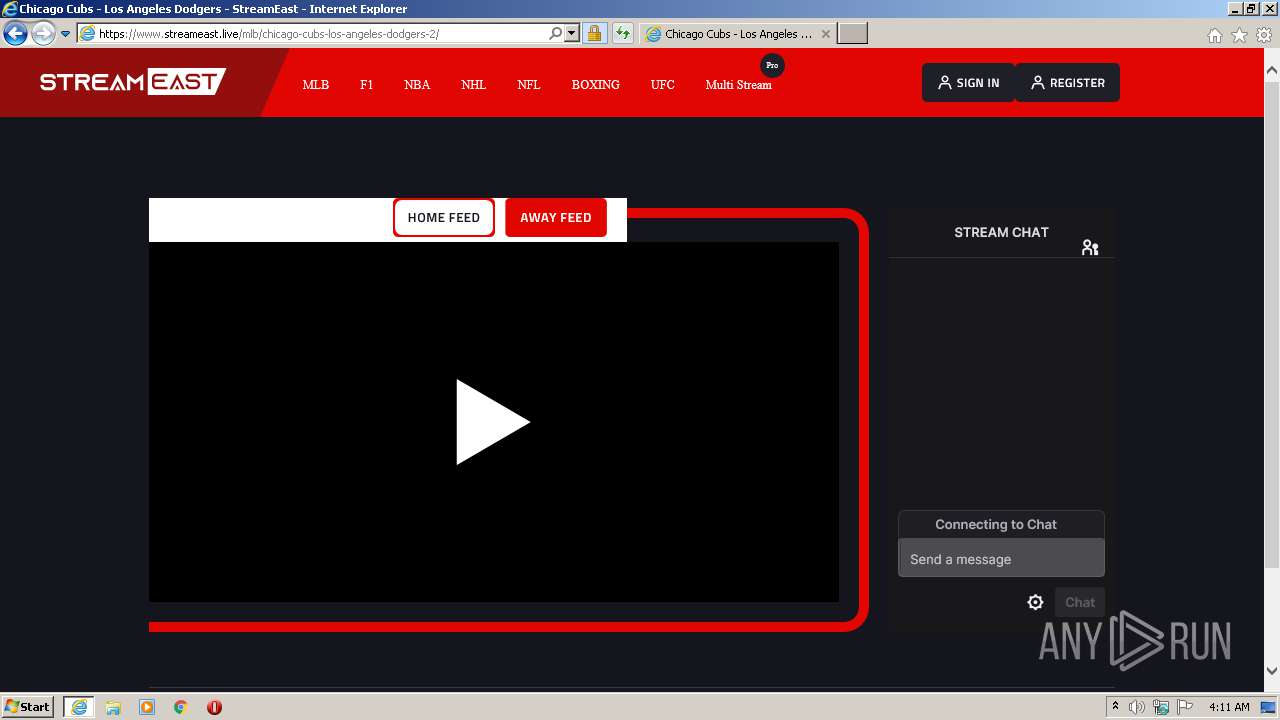Image resolution: width=1280 pixels, height=720 pixels.
Task: Open Chrome from the taskbar
Action: [180, 707]
